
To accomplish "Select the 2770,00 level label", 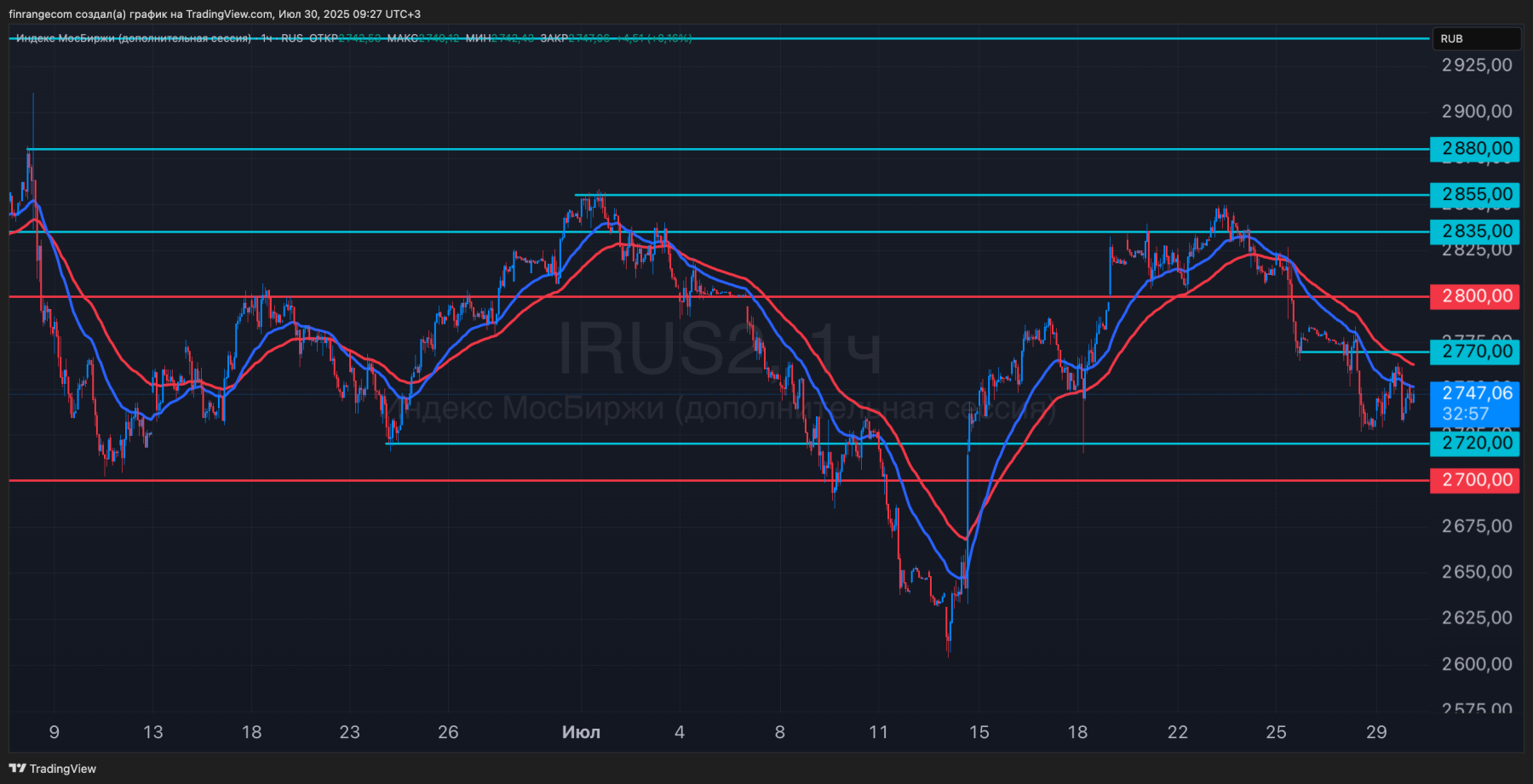I will 1475,351.
